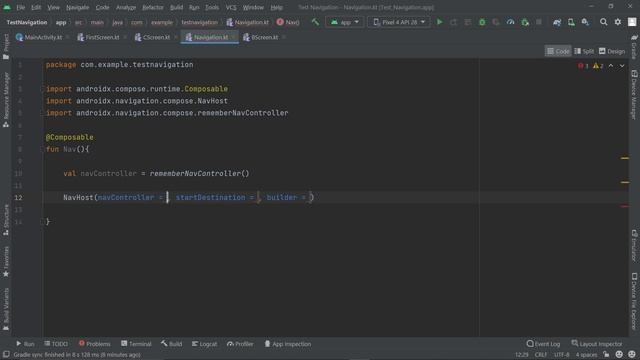The height and width of the screenshot is (360, 640).
Task: Run the app with the green play icon
Action: pos(440,22)
